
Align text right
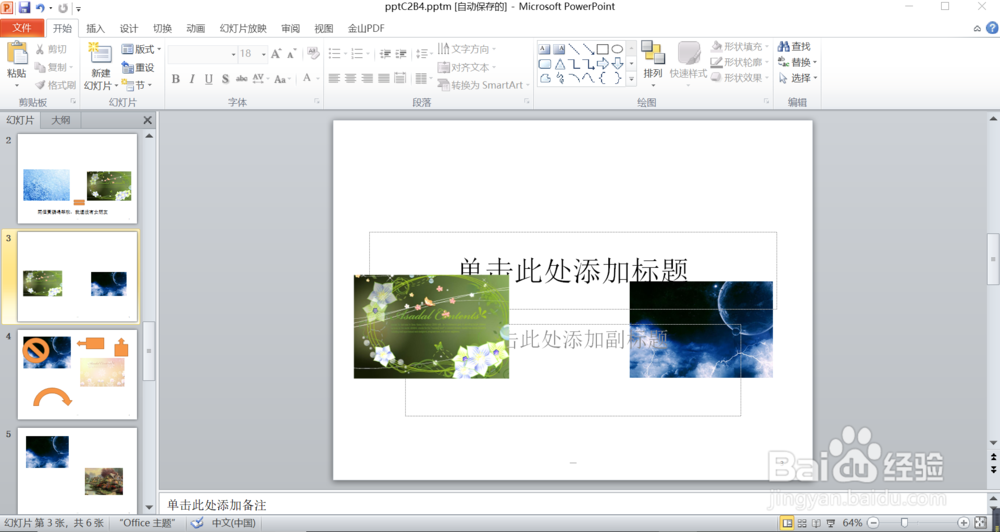(367, 78)
